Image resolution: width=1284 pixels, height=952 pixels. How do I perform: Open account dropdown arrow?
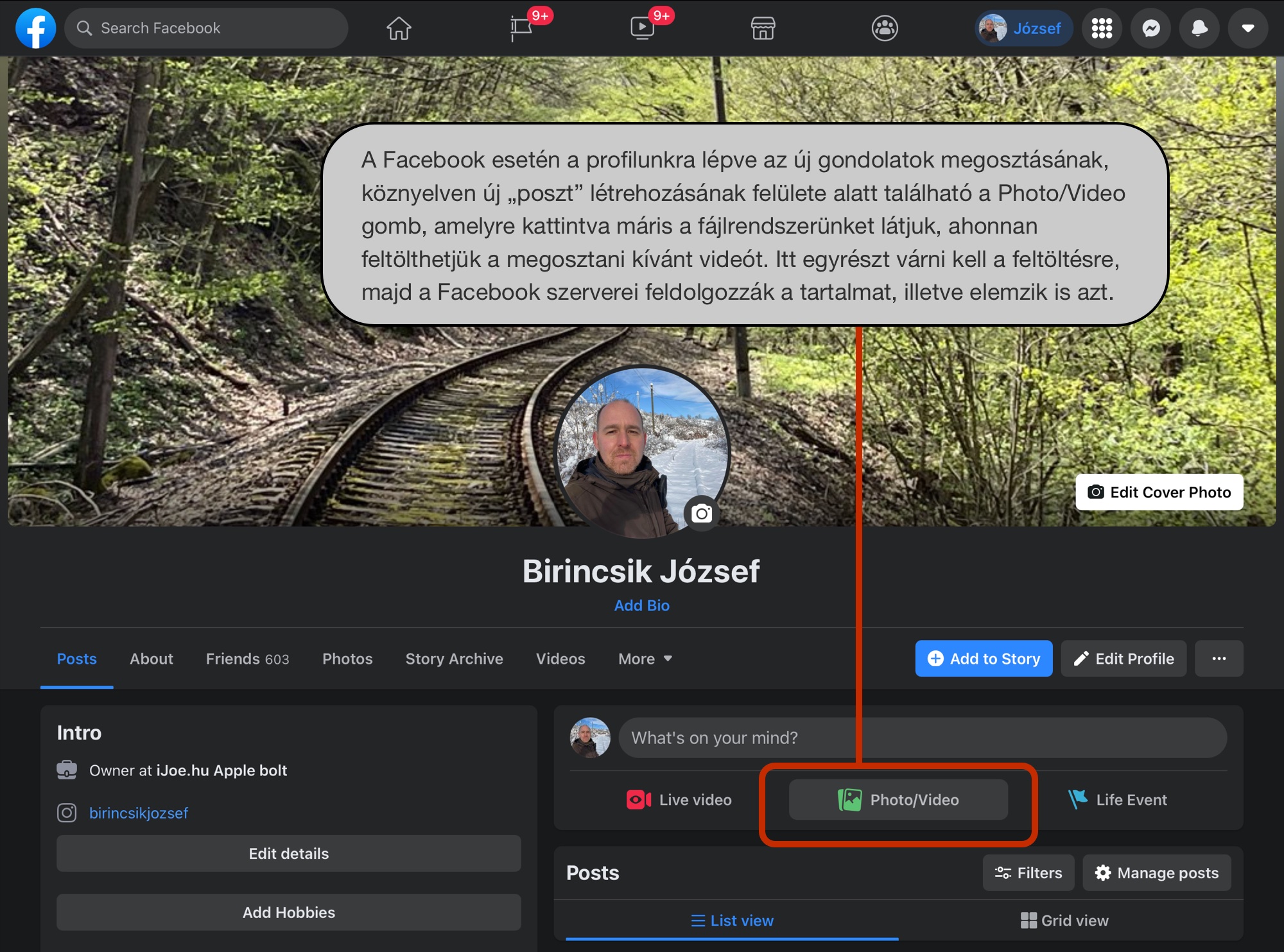[x=1248, y=28]
